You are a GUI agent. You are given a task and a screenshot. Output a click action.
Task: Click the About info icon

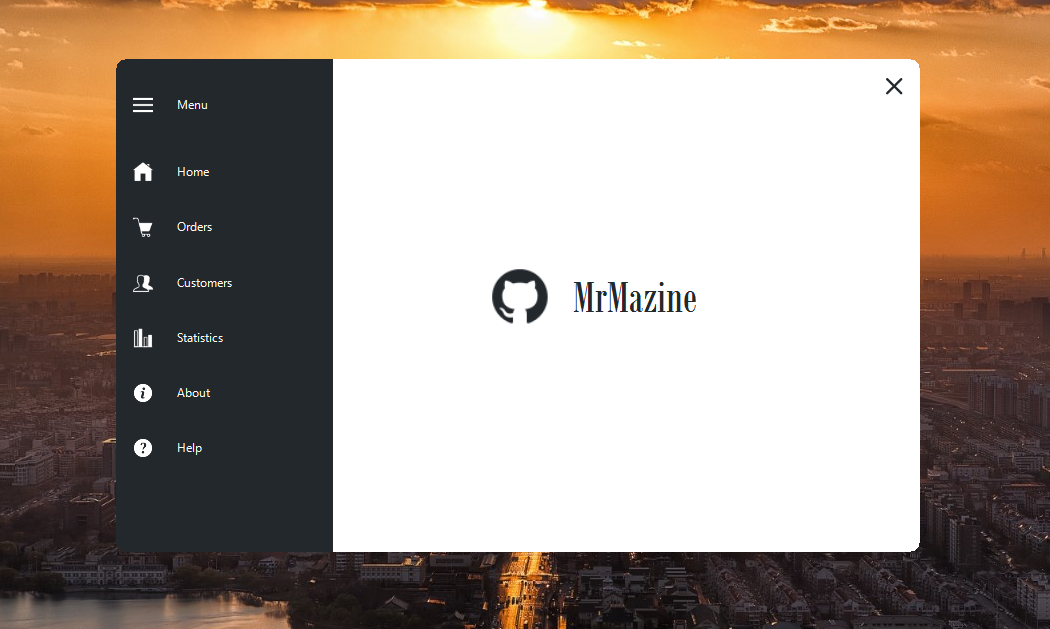(143, 393)
